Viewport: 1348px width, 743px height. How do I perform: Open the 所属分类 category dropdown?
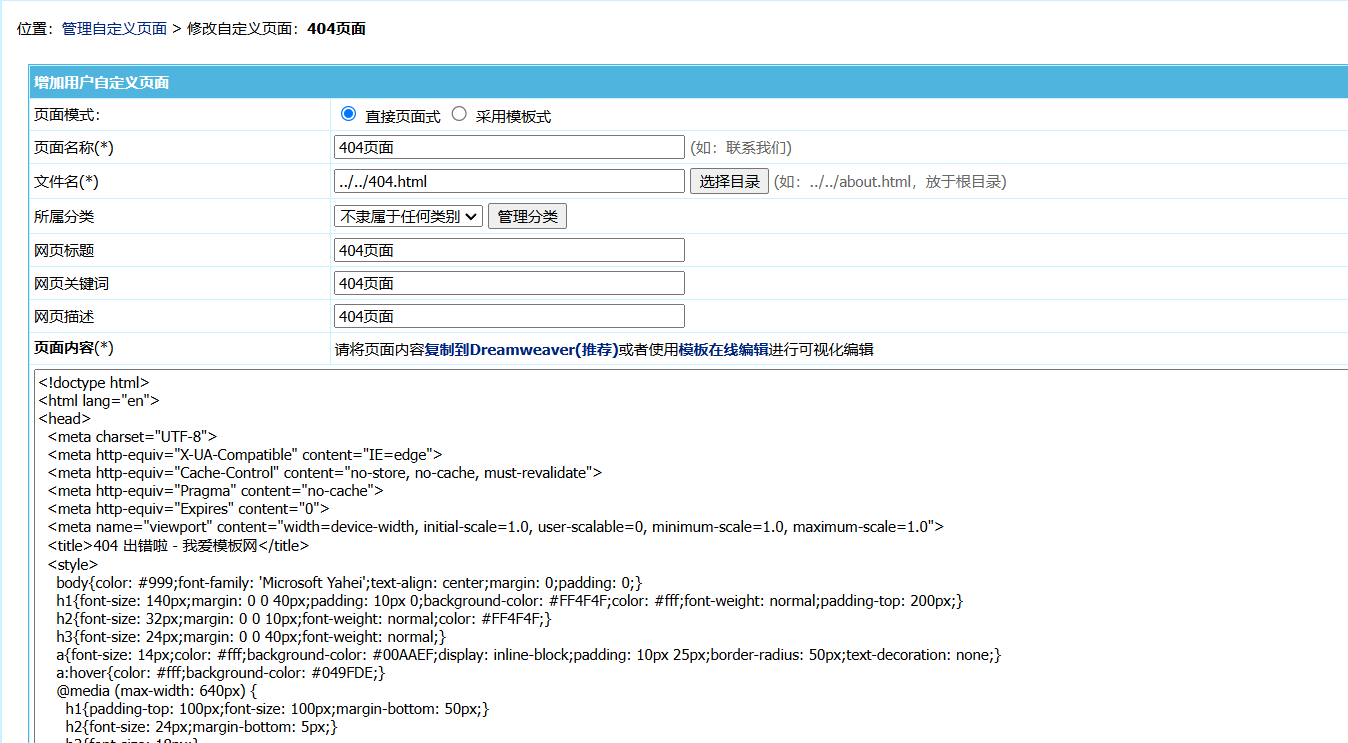pyautogui.click(x=408, y=216)
